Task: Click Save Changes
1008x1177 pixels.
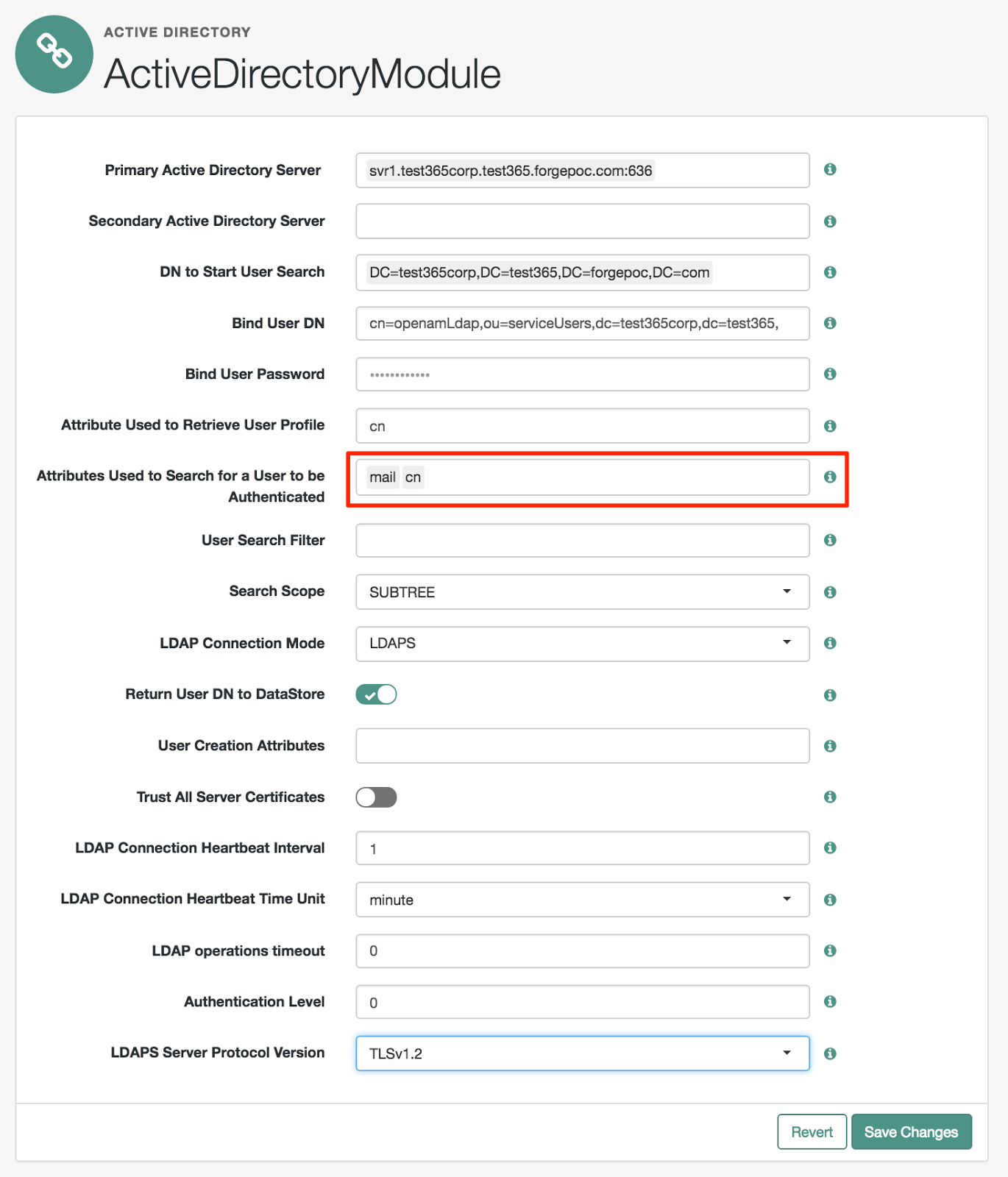Action: tap(911, 1131)
